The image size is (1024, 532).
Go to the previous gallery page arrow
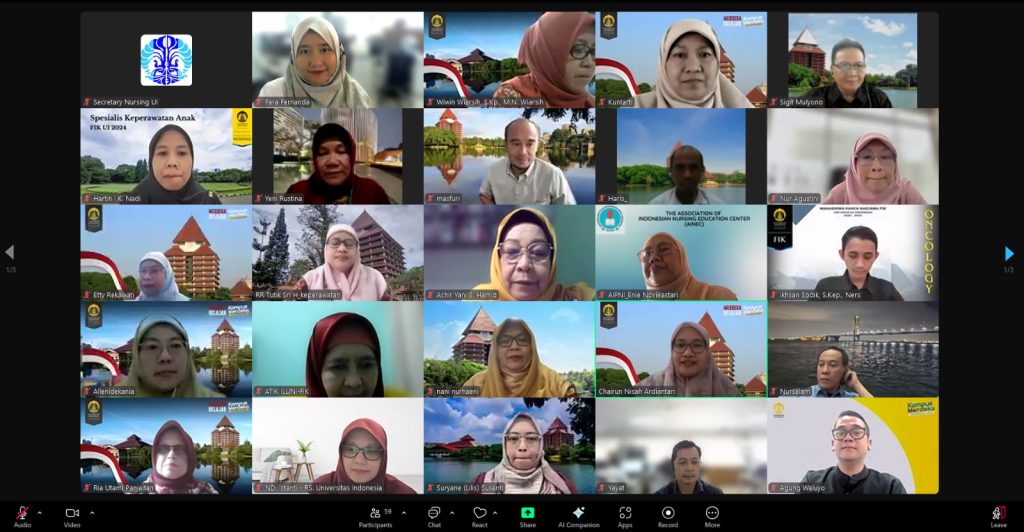tap(10, 253)
